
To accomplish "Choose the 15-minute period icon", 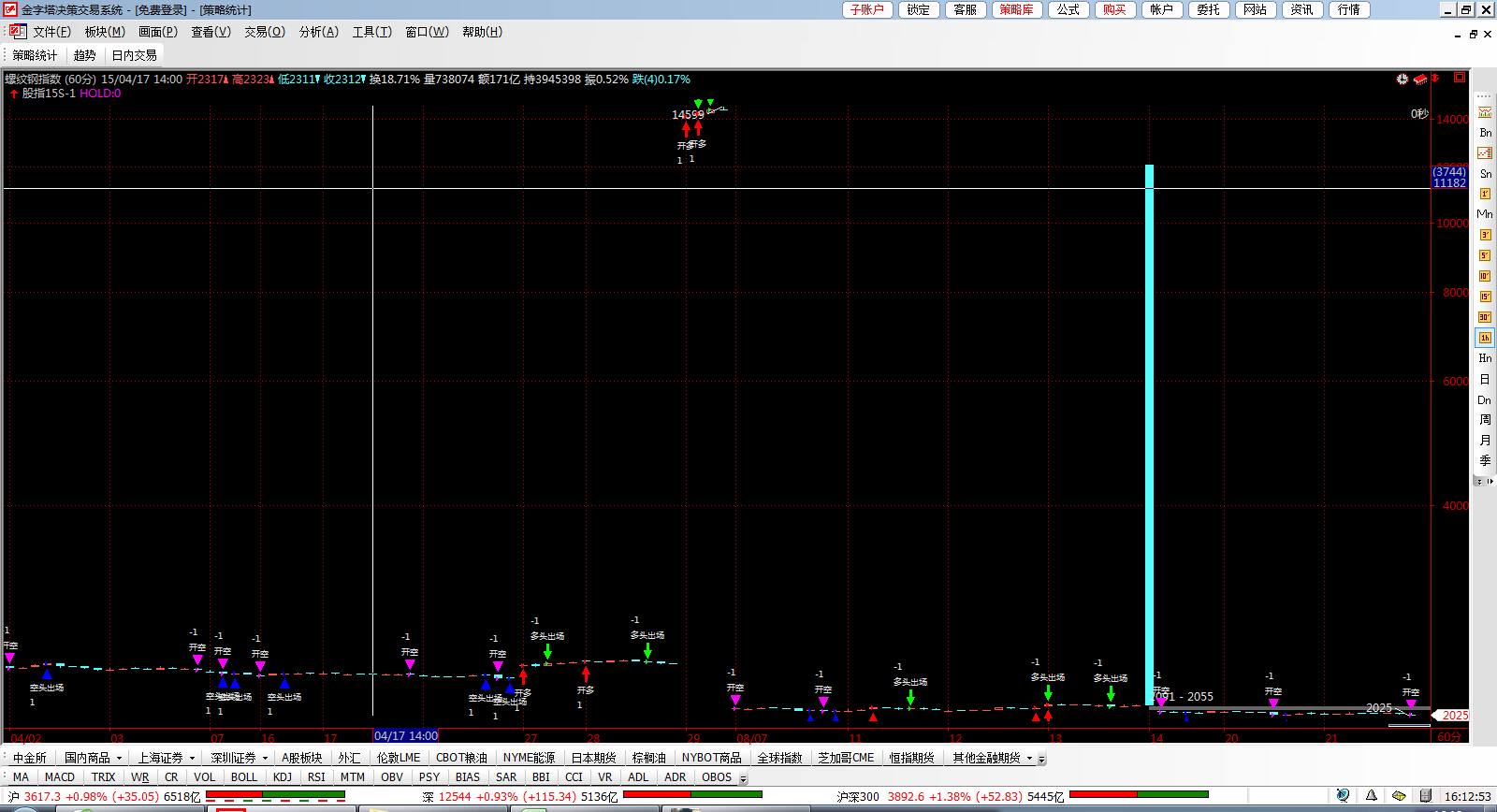I will point(1485,297).
